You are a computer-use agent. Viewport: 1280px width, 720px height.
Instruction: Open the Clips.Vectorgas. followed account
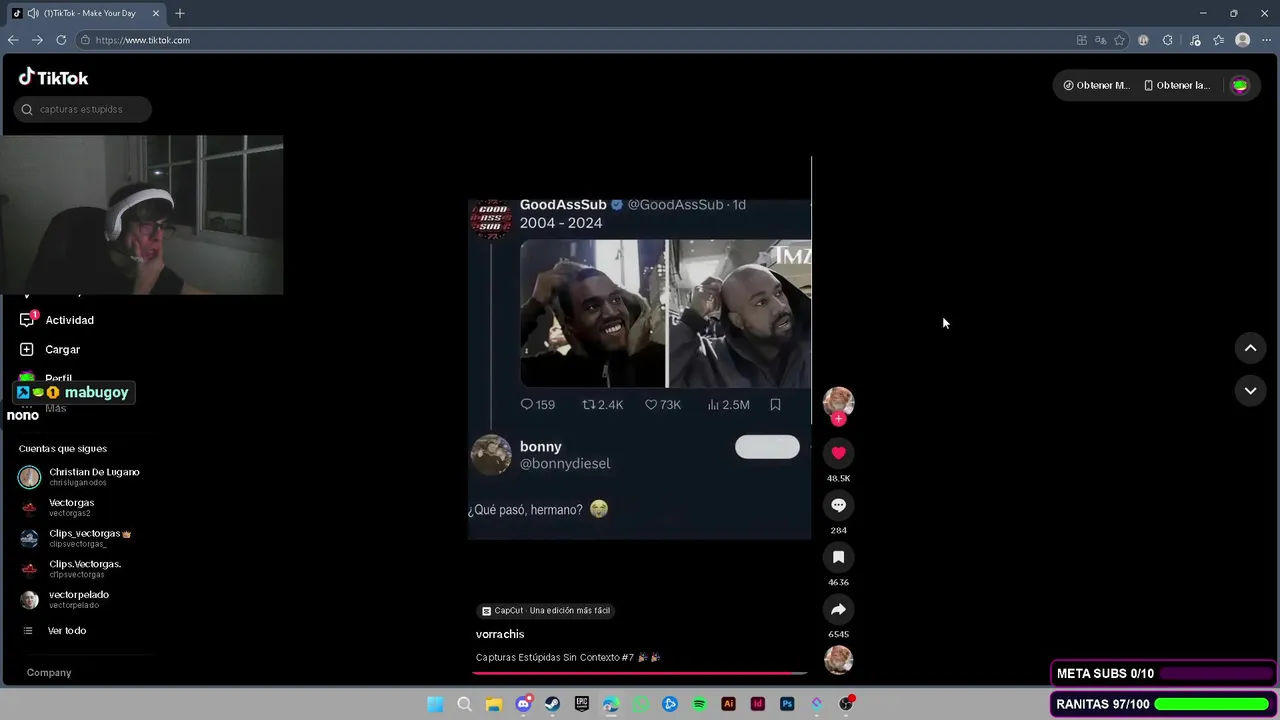(x=72, y=568)
